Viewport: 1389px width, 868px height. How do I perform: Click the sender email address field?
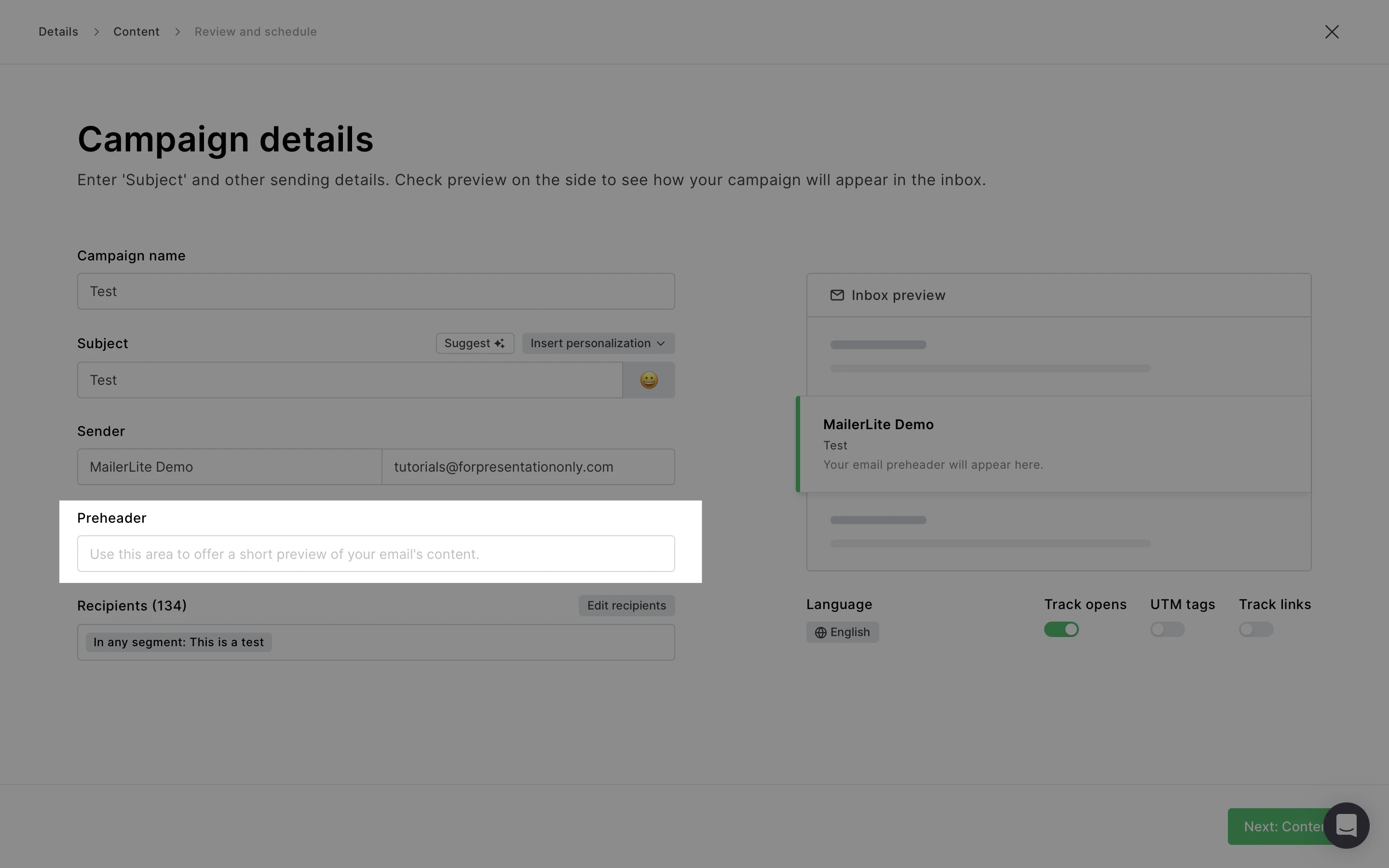click(528, 467)
